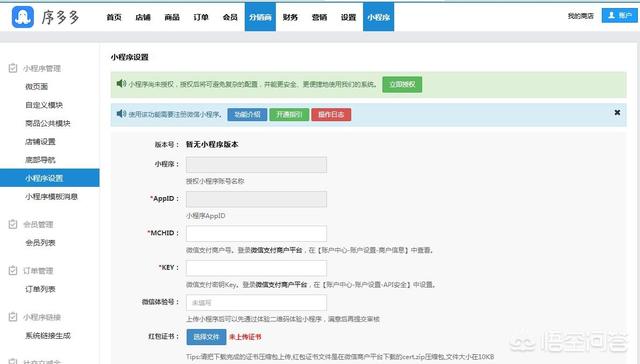Screen dimensions: 640x364
Task: Open the 营销 menu
Action: (x=319, y=17)
